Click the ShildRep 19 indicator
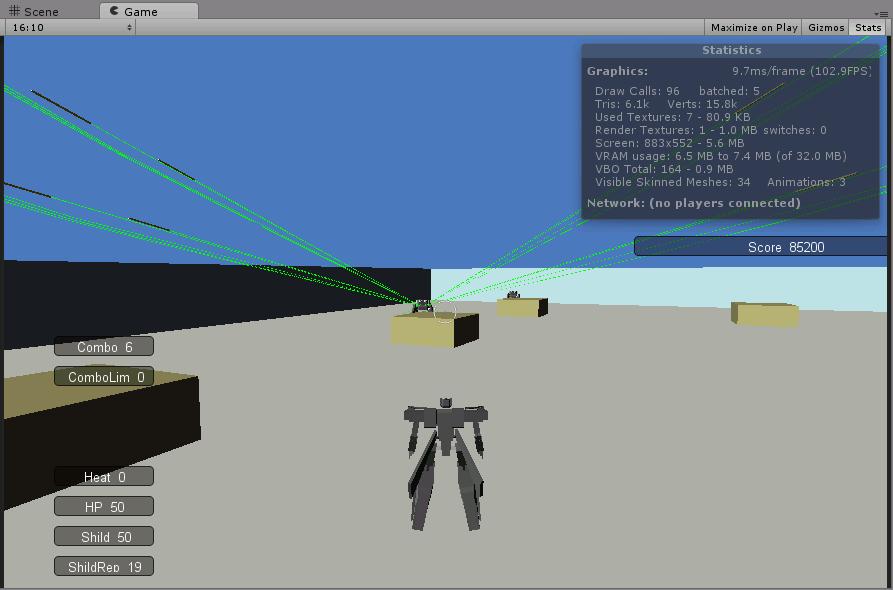This screenshot has height=590, width=893. tap(104, 567)
